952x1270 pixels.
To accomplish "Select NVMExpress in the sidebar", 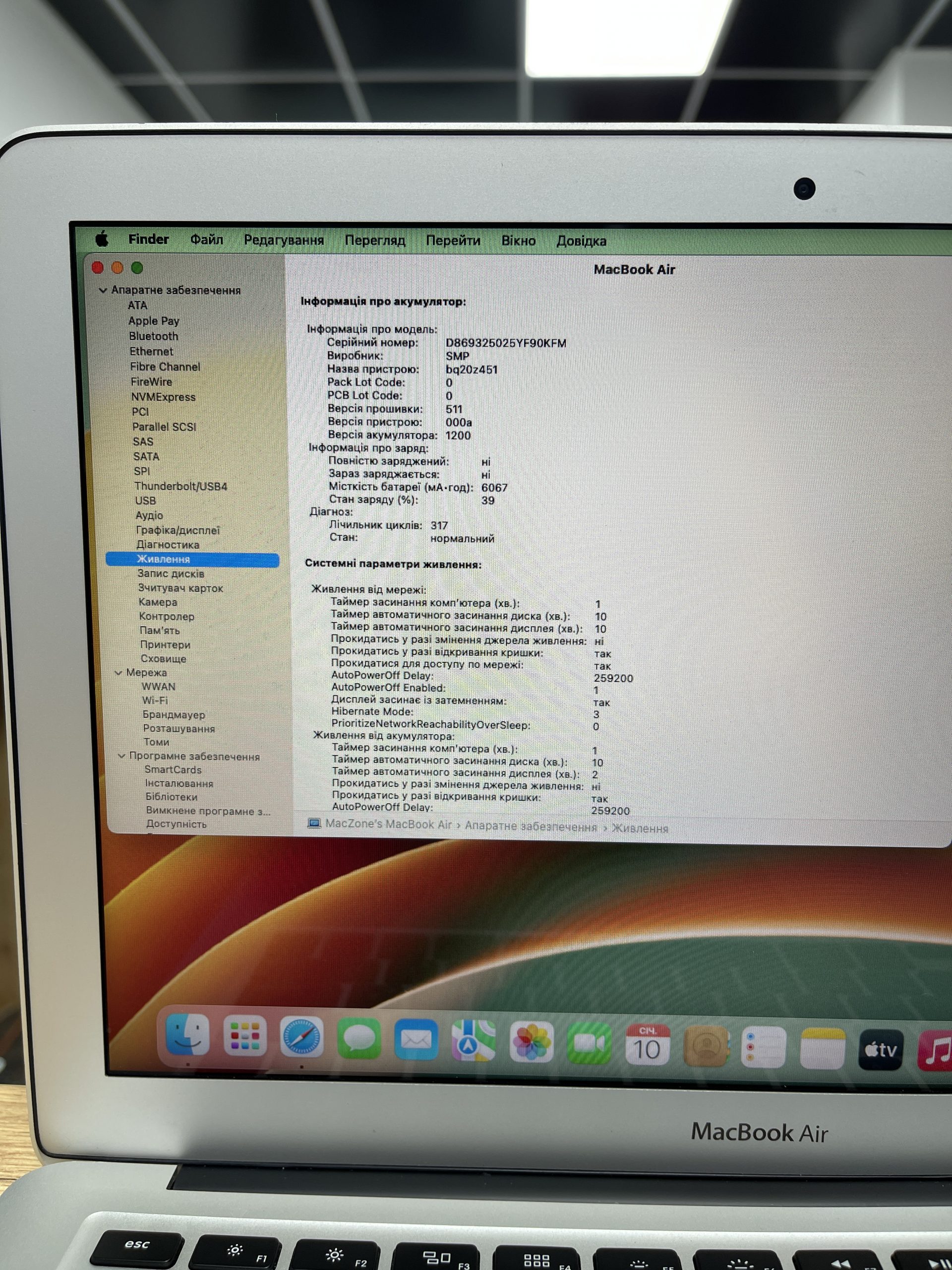I will 164,397.
